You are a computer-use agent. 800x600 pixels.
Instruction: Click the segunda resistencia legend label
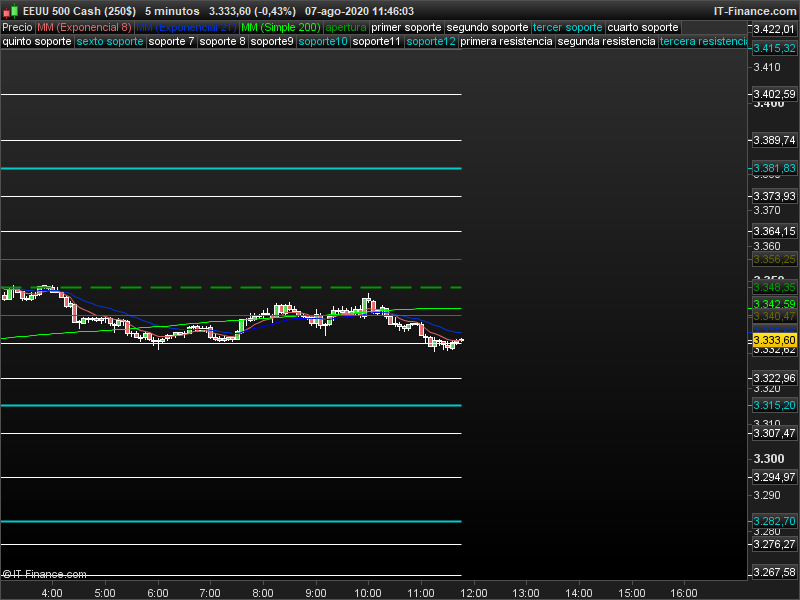click(x=607, y=42)
